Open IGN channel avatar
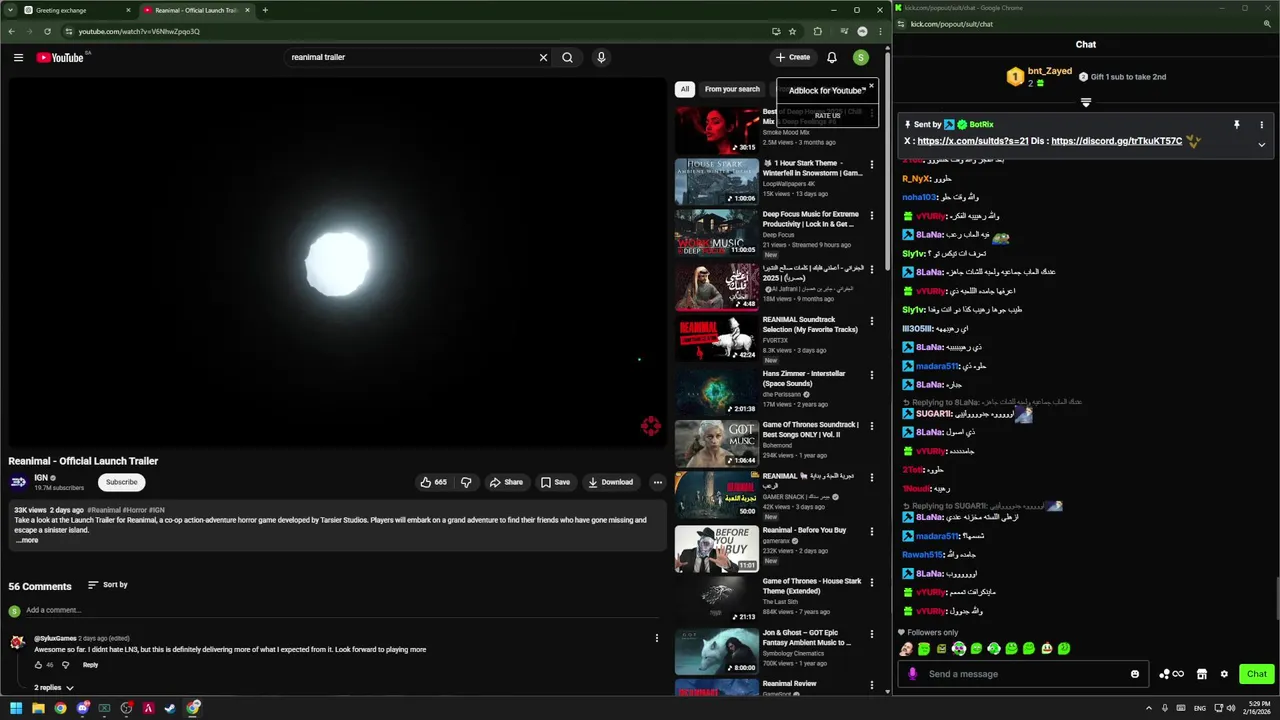This screenshot has width=1280, height=720. click(x=18, y=482)
